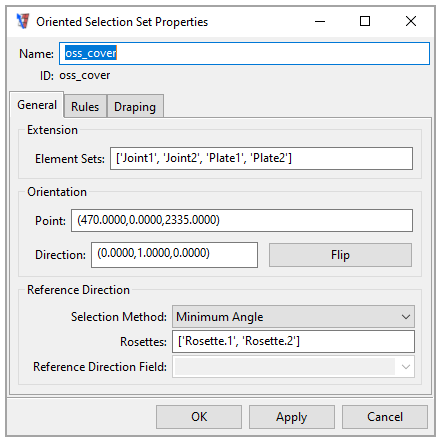This screenshot has width=443, height=441.
Task: Maximize the properties dialog window
Action: (x=365, y=21)
